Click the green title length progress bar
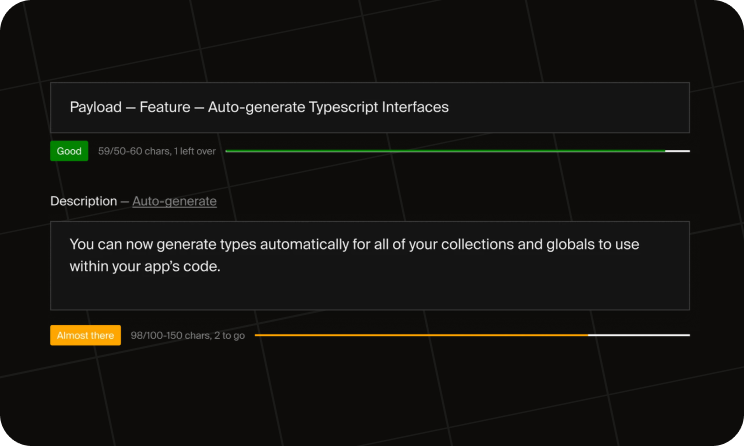This screenshot has width=744, height=446. (457, 151)
